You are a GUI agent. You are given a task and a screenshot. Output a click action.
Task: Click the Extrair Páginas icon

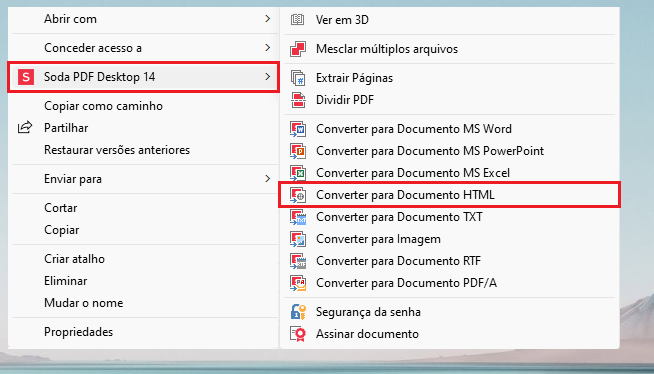(x=298, y=78)
